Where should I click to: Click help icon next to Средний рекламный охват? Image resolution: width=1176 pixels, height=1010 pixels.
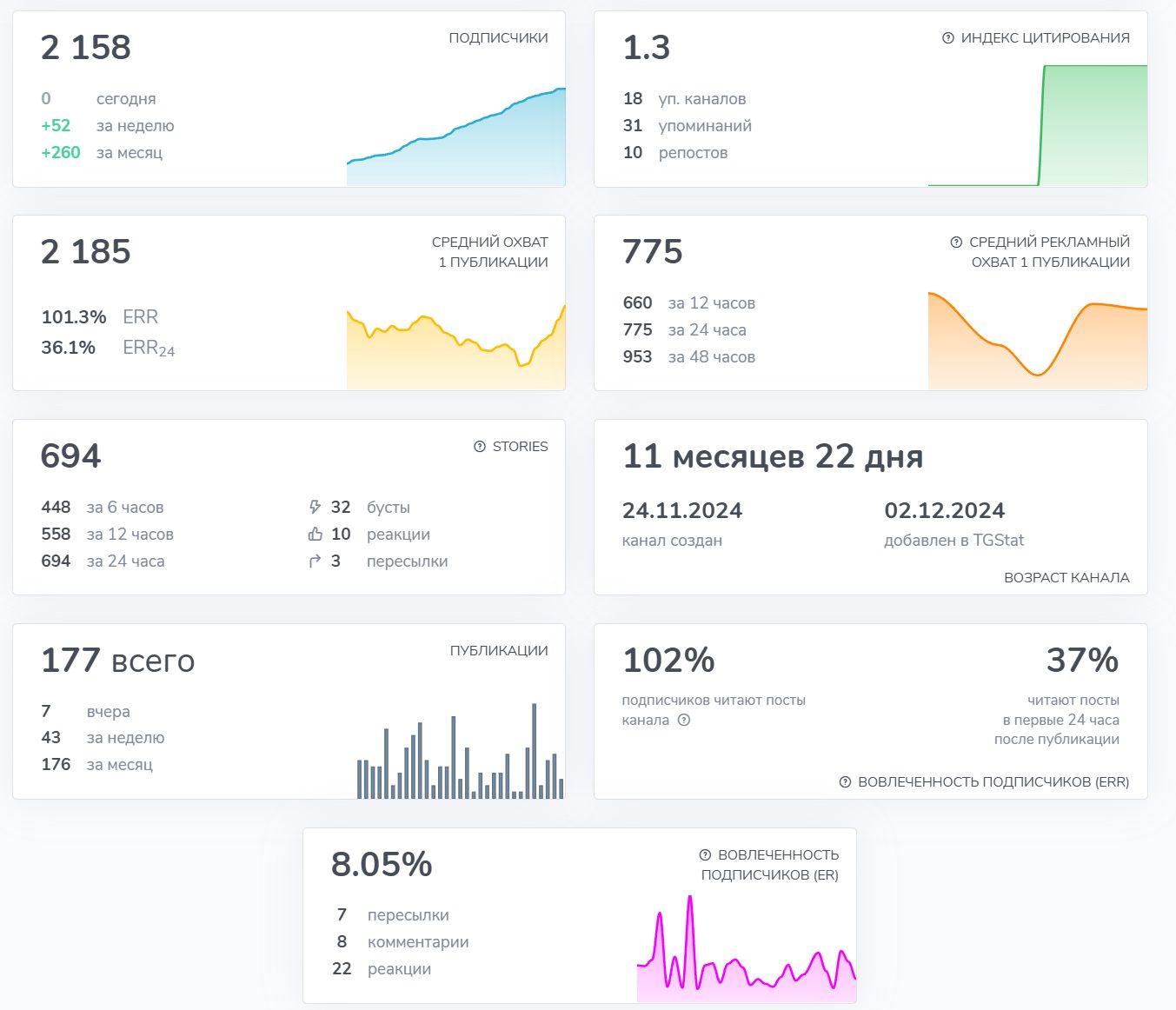point(956,243)
